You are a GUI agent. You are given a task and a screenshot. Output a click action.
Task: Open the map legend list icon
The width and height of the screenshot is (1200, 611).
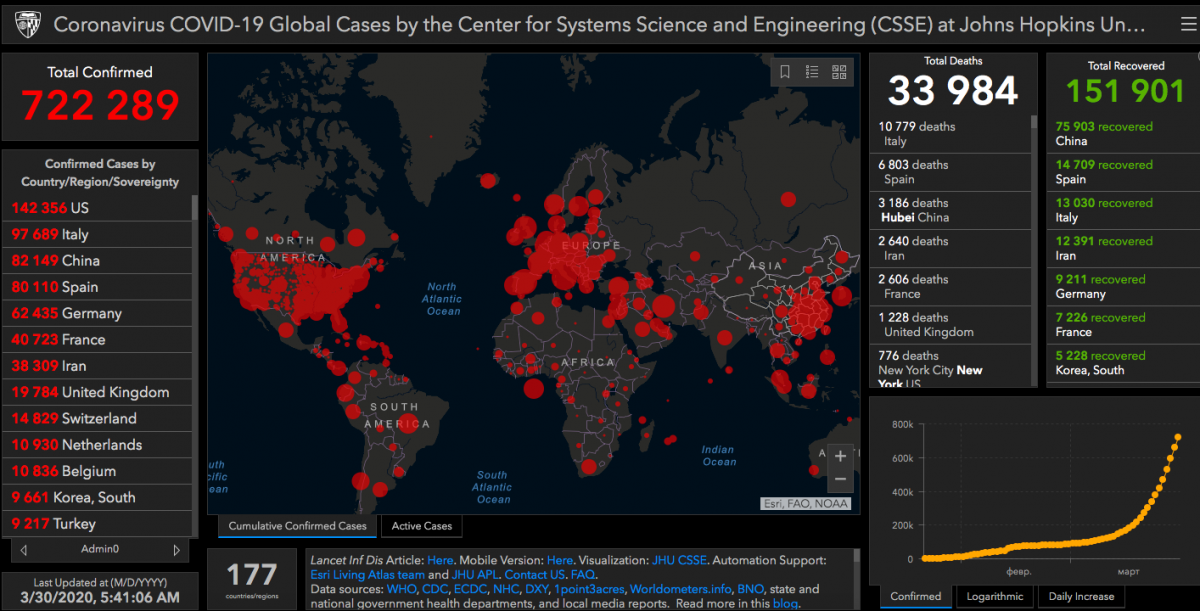pos(812,72)
